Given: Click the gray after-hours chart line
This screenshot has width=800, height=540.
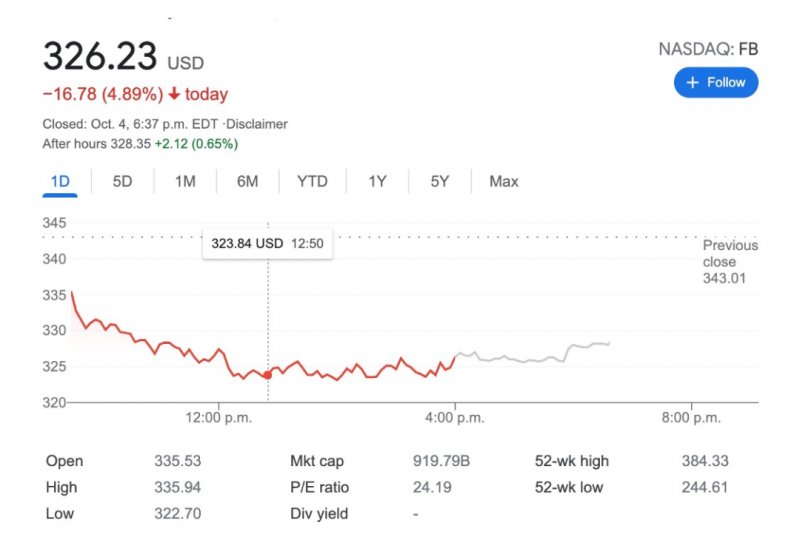Looking at the screenshot, I should click(x=533, y=354).
